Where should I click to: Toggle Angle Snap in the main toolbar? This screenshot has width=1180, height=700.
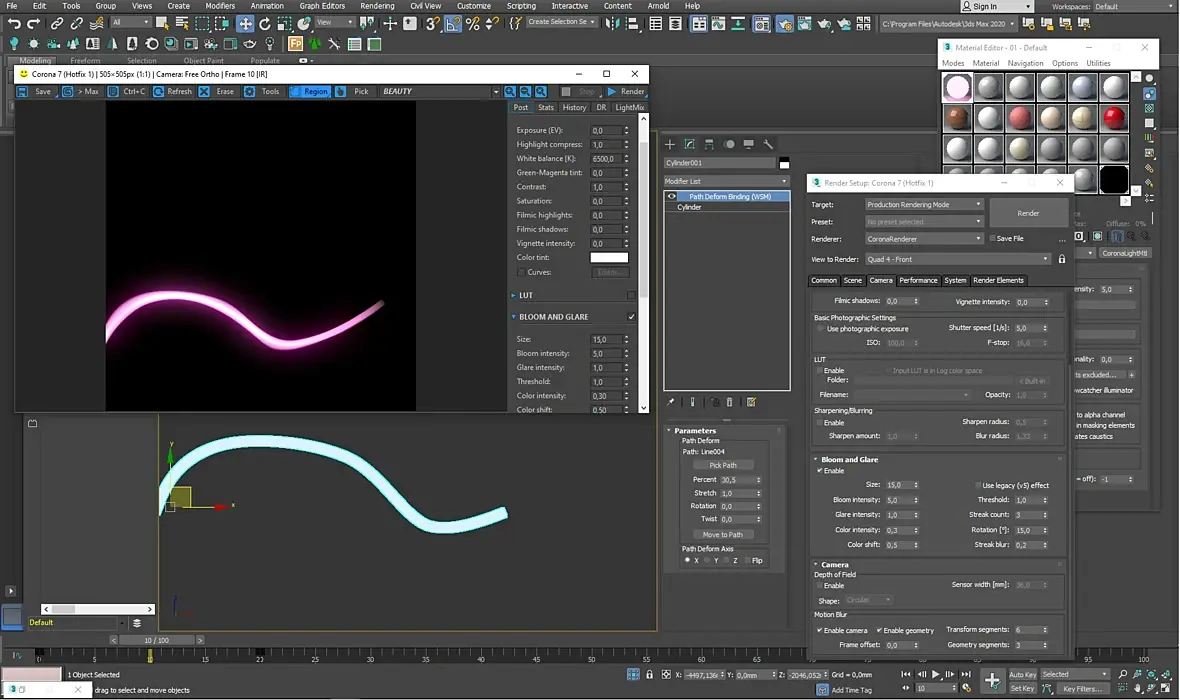[x=453, y=23]
